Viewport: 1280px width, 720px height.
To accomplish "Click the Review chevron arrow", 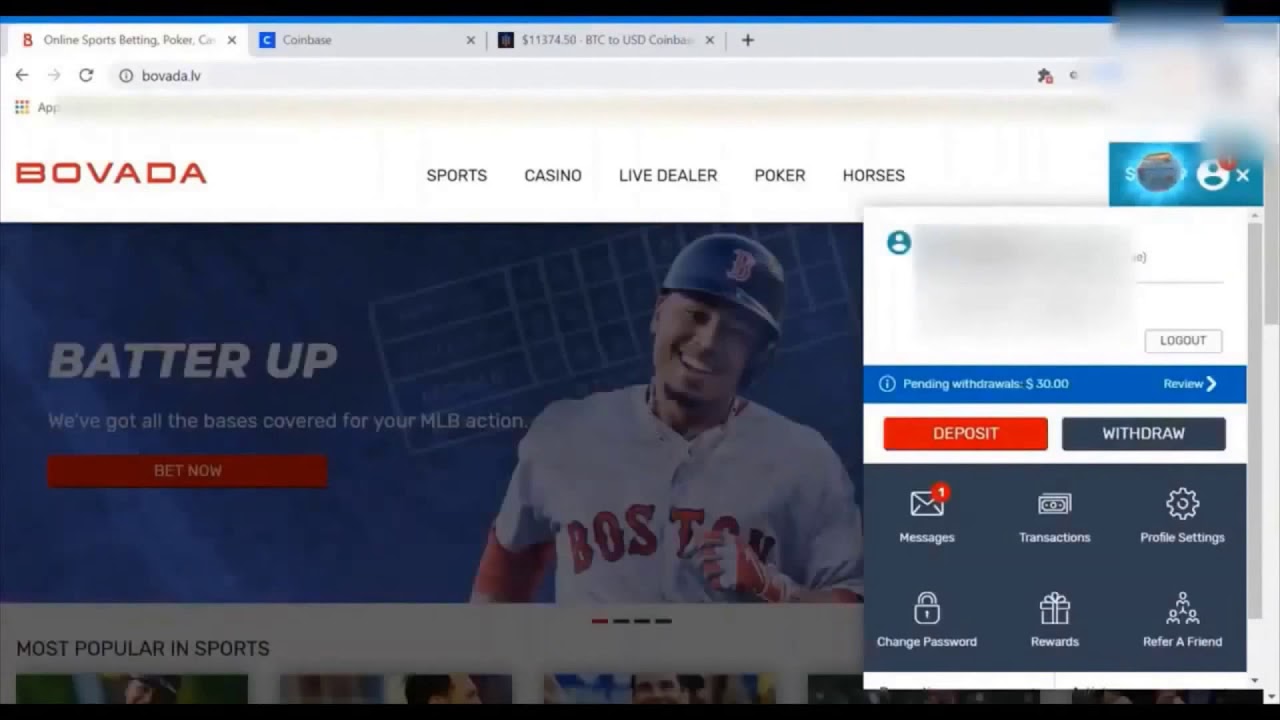I will point(1212,384).
